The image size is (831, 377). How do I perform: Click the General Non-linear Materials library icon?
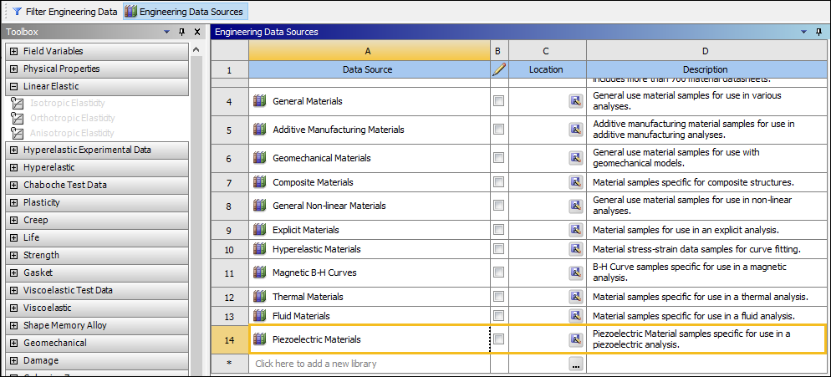pos(259,205)
